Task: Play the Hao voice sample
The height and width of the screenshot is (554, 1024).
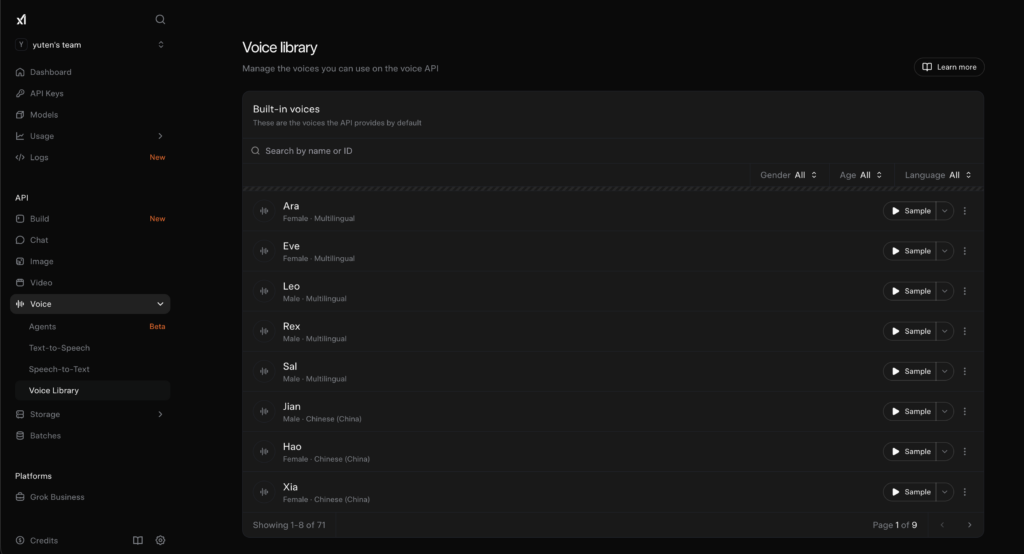Action: (910, 451)
